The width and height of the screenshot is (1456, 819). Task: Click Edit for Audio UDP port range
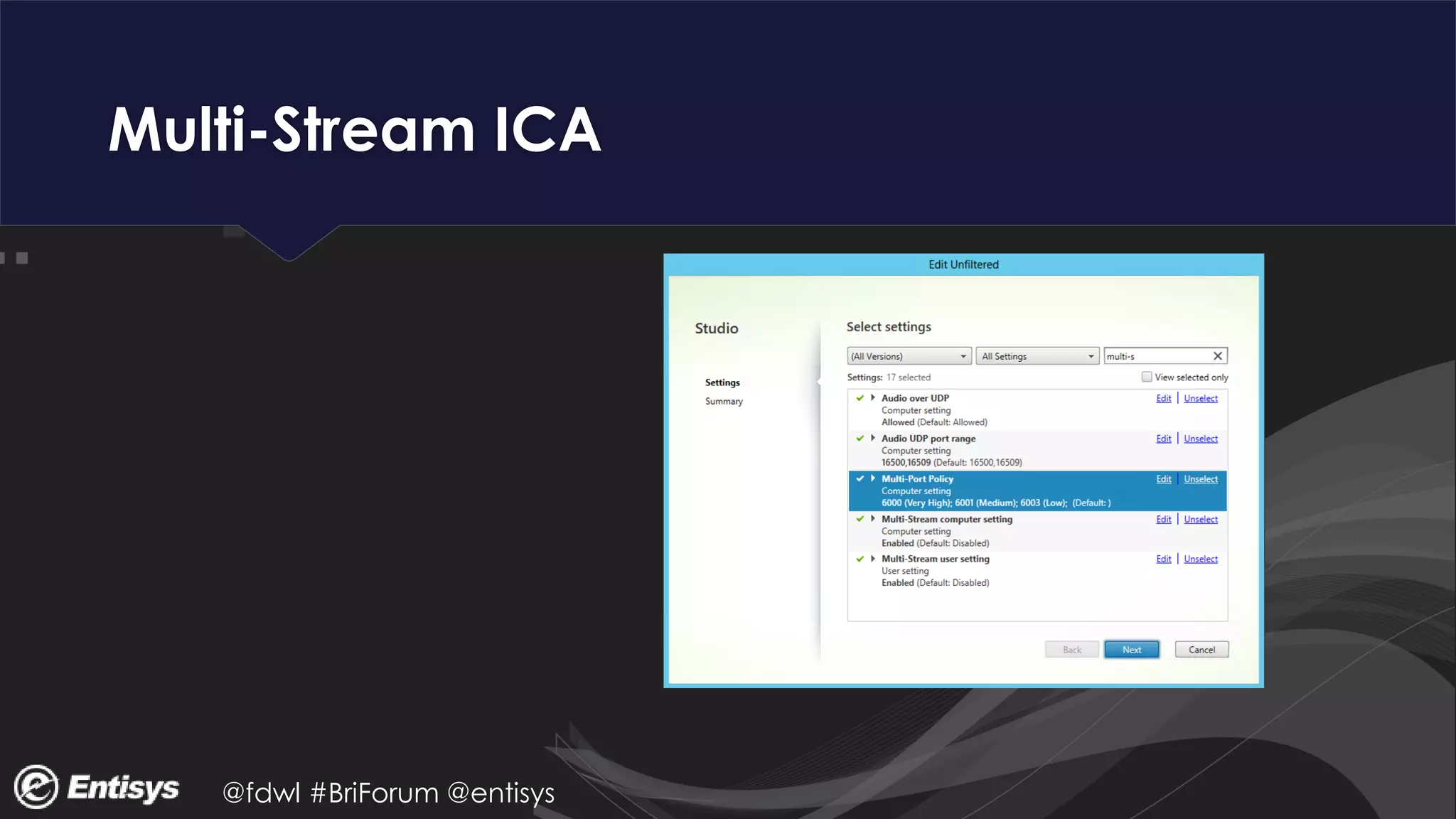click(x=1163, y=439)
